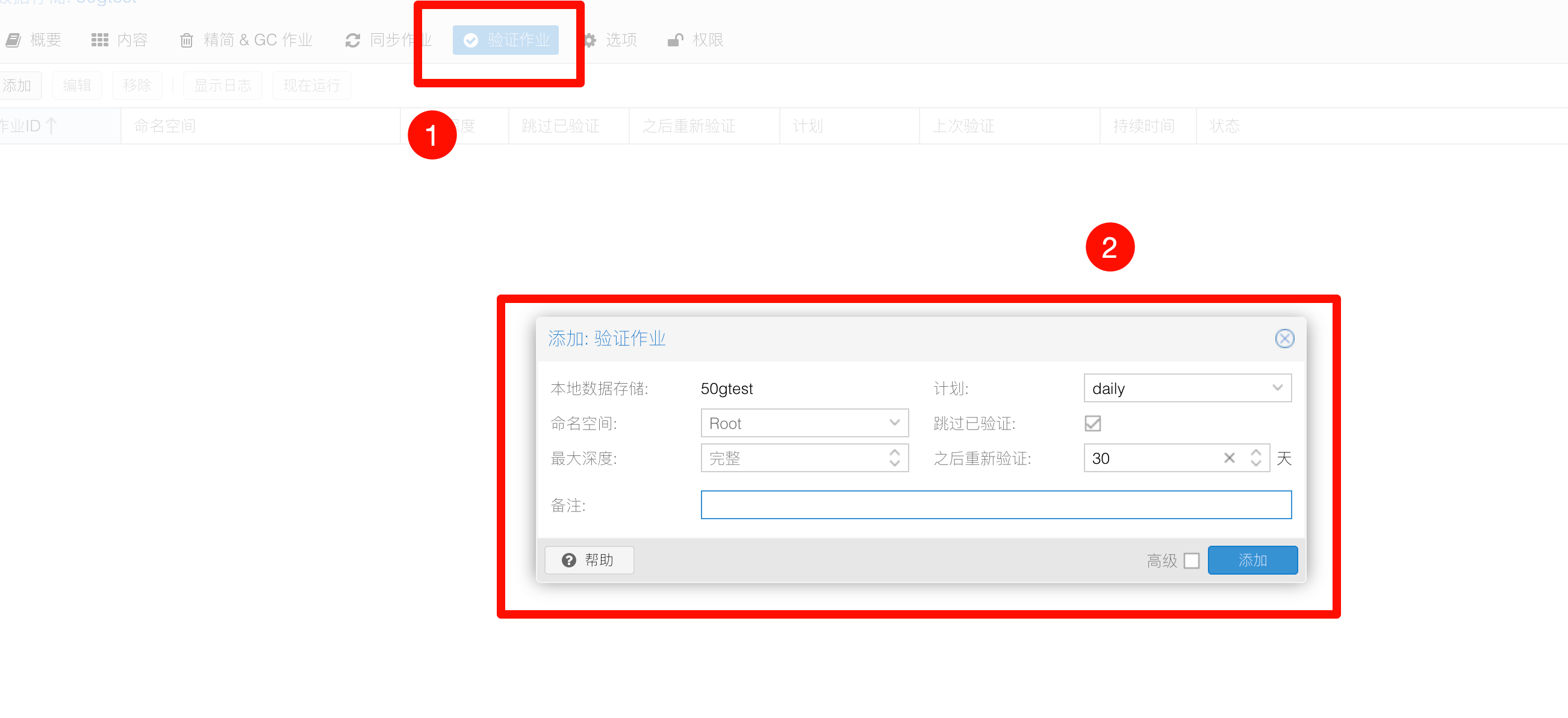Click the 帮助 question mark icon
The height and width of the screenshot is (718, 1568).
pyautogui.click(x=568, y=560)
